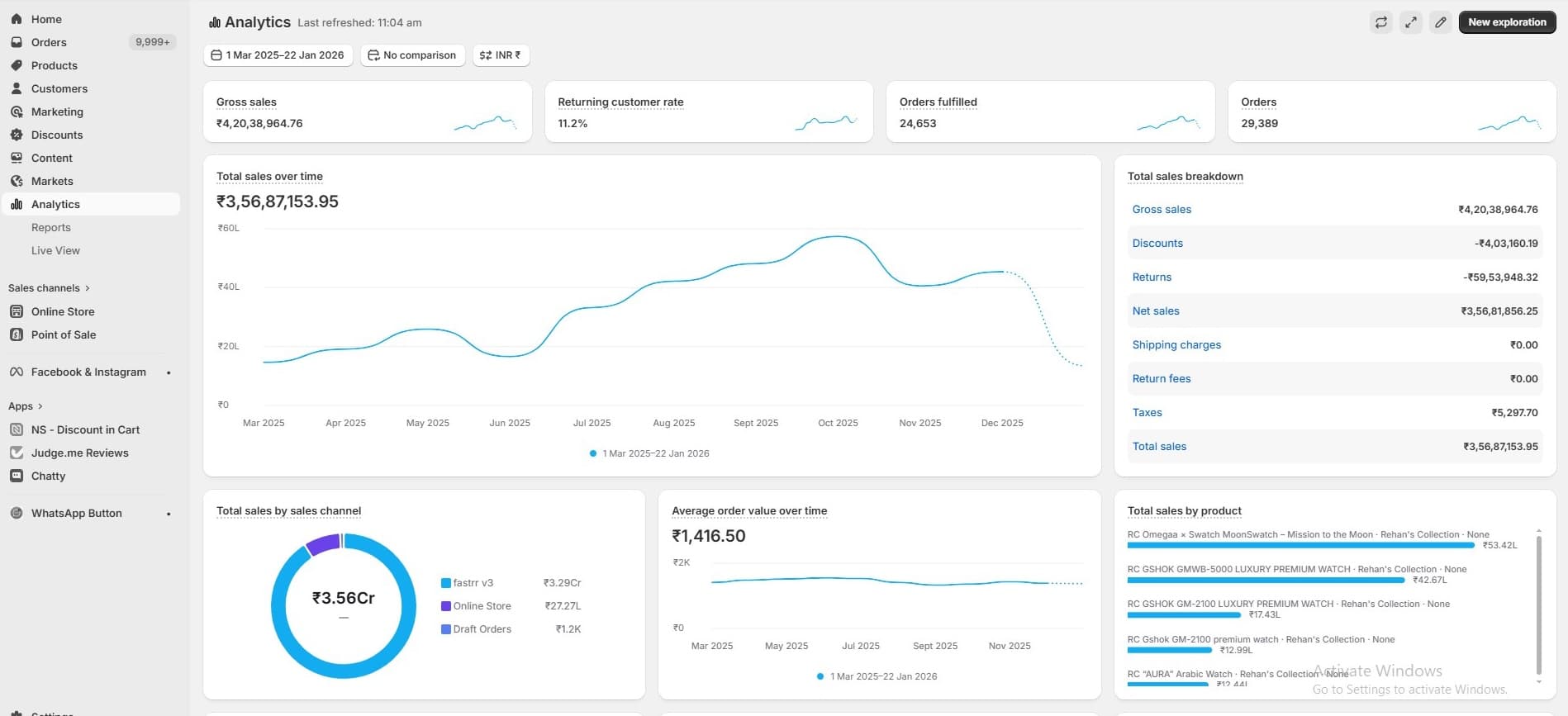The height and width of the screenshot is (716, 1568).
Task: Go to Customers in the sidebar
Action: 59,88
